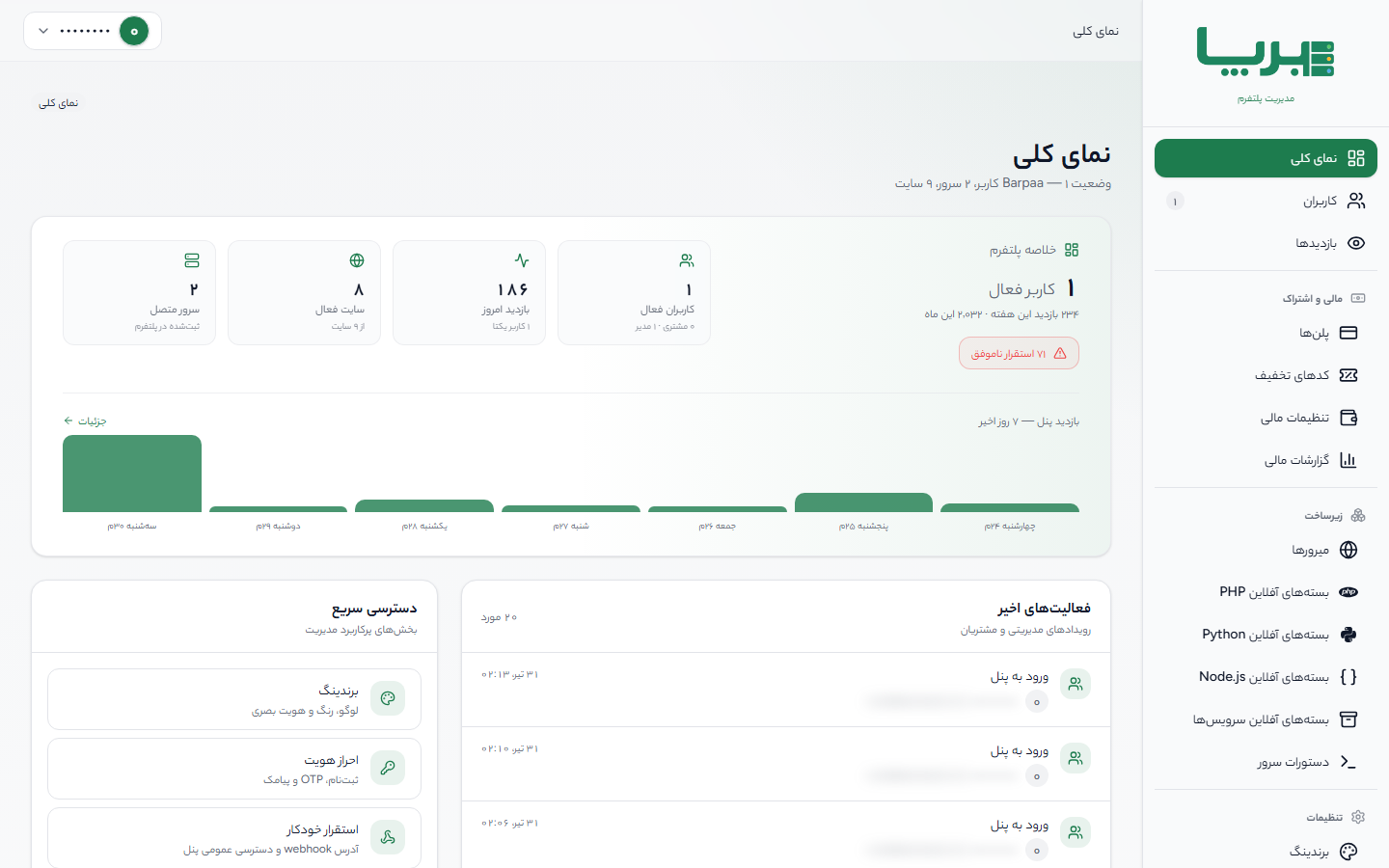Click the Barpaa logo at the top of the sidebar
The height and width of the screenshot is (868, 1389).
coord(1266,52)
